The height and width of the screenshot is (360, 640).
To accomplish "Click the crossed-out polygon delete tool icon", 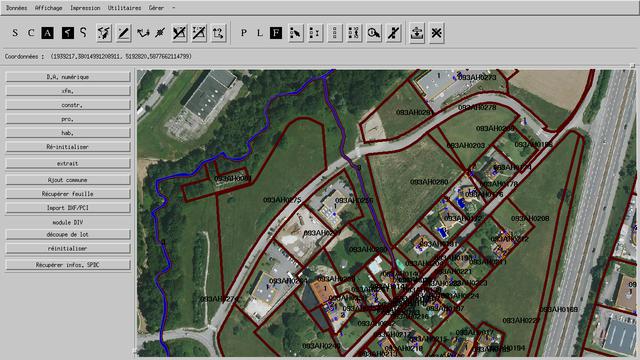I will coord(179,33).
